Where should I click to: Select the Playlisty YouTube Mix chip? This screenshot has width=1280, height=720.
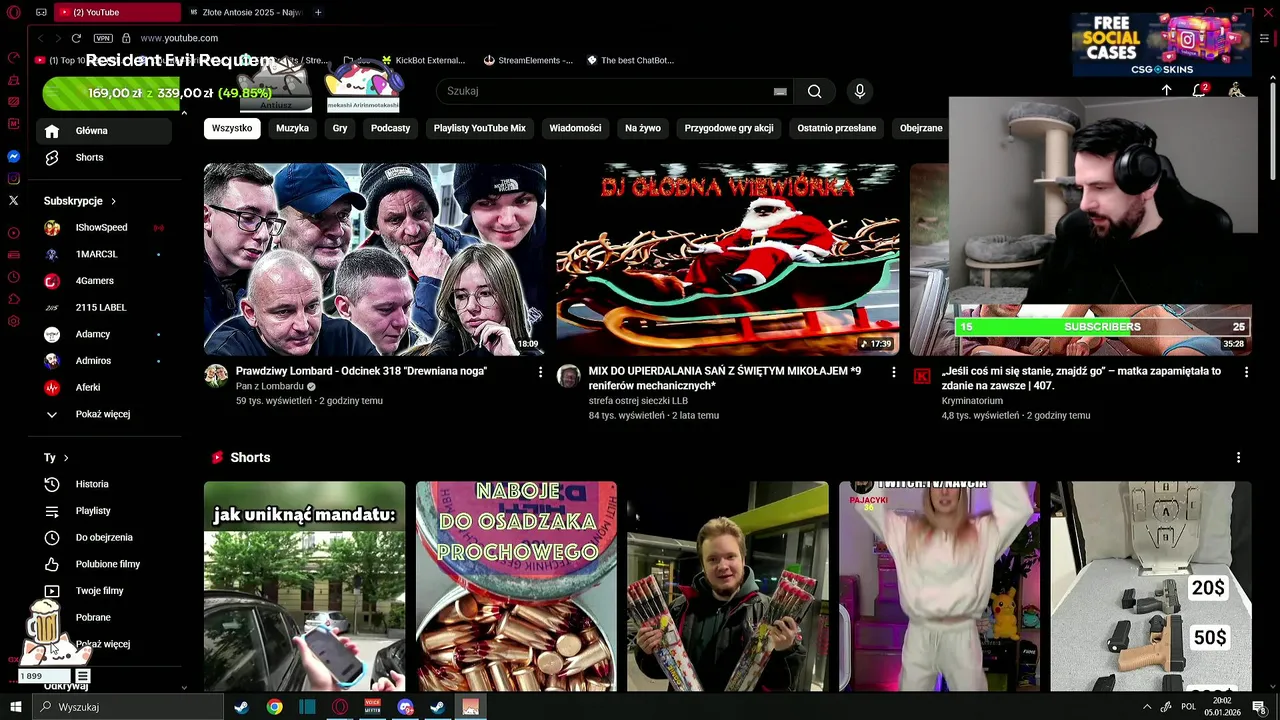coord(480,128)
